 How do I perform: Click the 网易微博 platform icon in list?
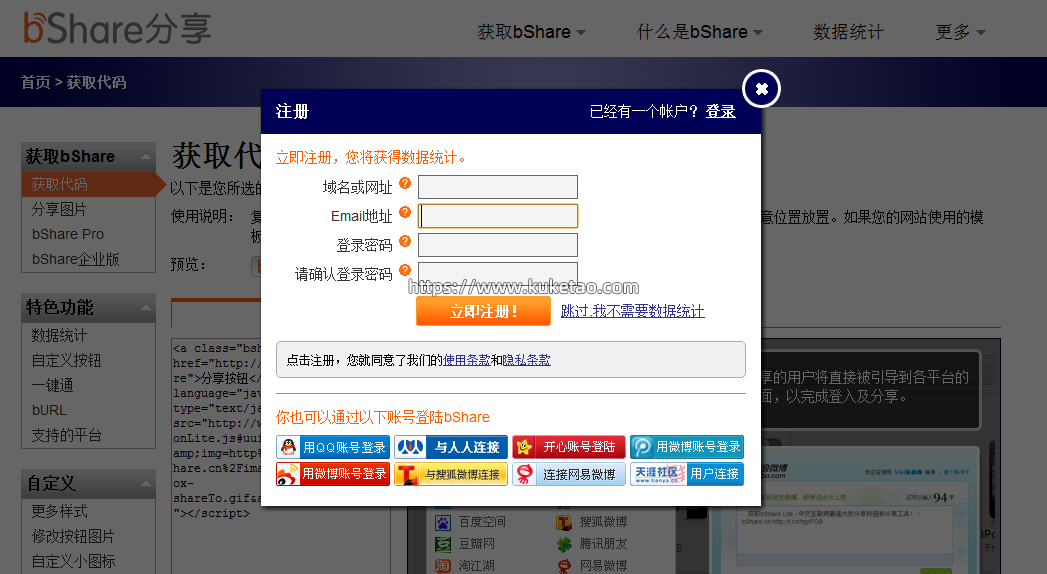tap(564, 566)
